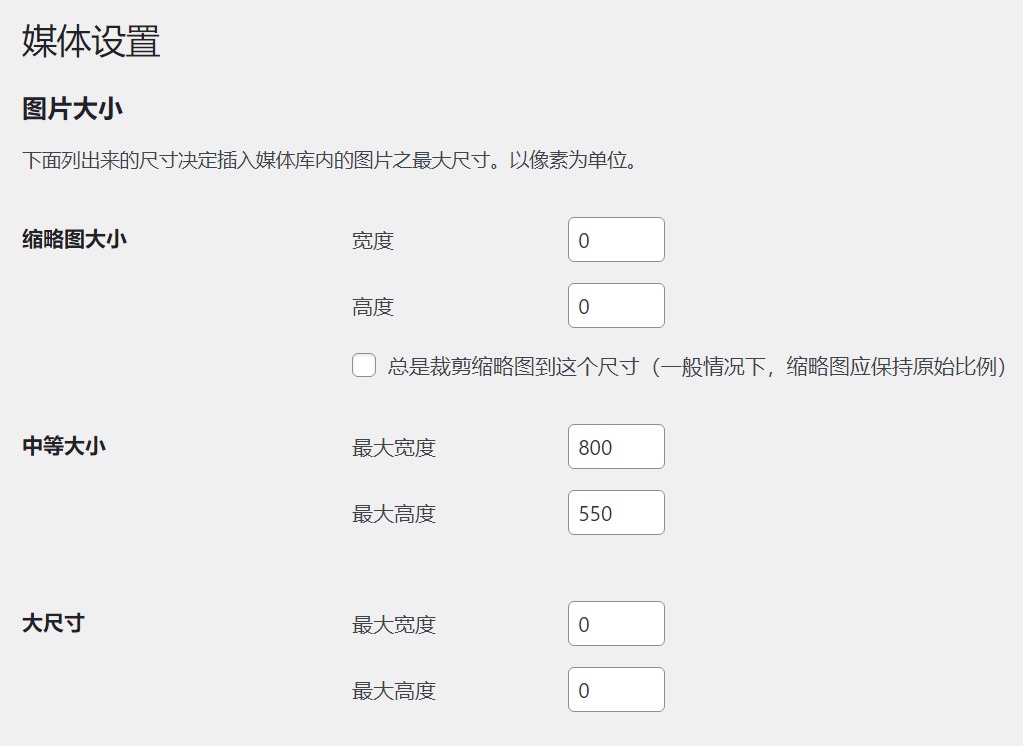The height and width of the screenshot is (746, 1023).
Task: Click the large size 最大高度 input field
Action: 615,689
